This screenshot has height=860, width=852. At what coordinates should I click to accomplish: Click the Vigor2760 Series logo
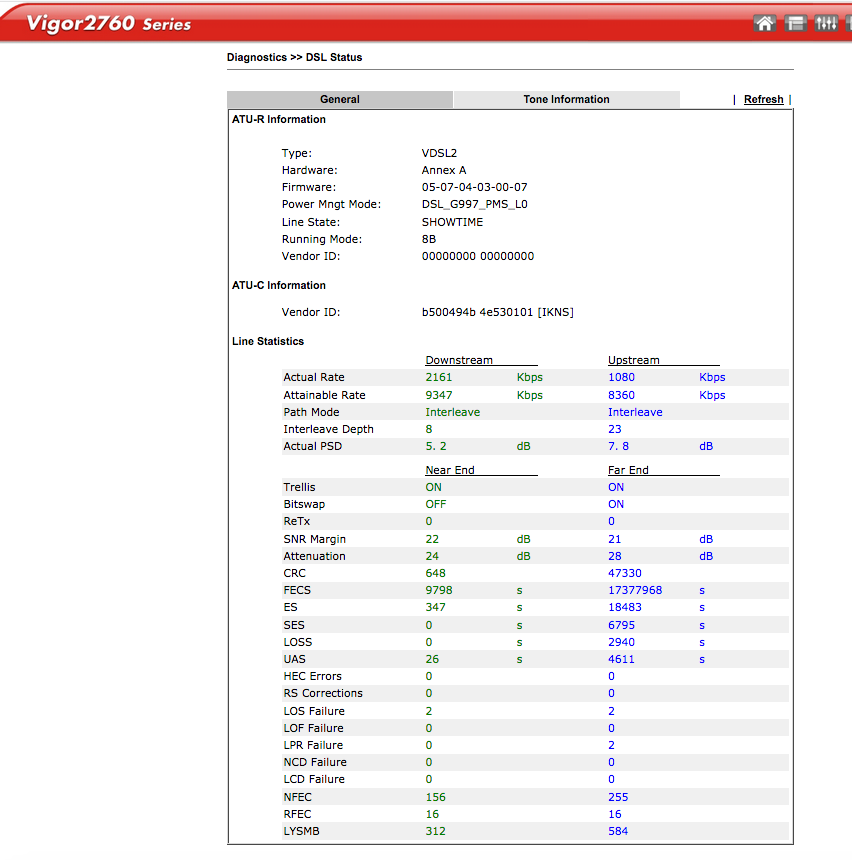tap(108, 22)
